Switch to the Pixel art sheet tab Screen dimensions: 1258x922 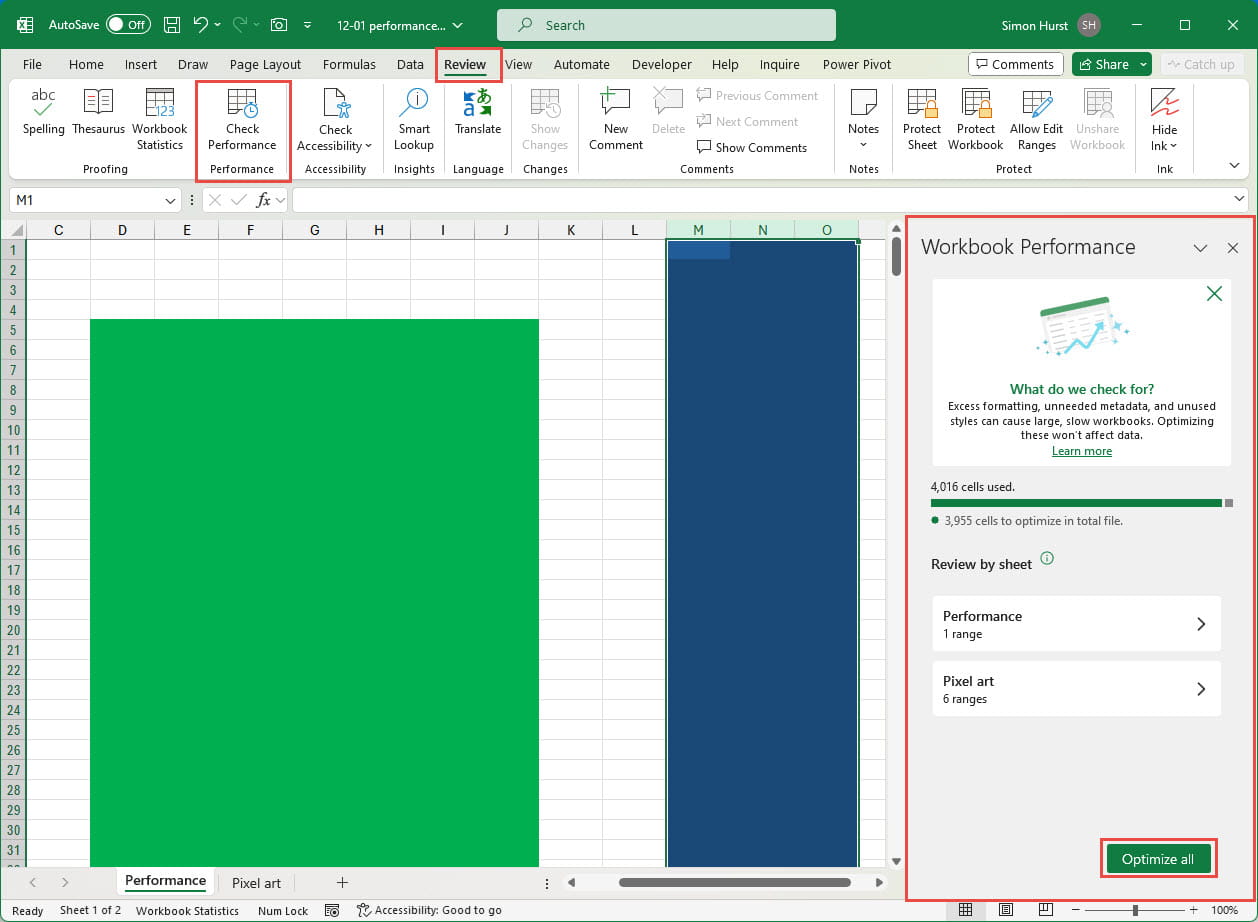pyautogui.click(x=256, y=883)
